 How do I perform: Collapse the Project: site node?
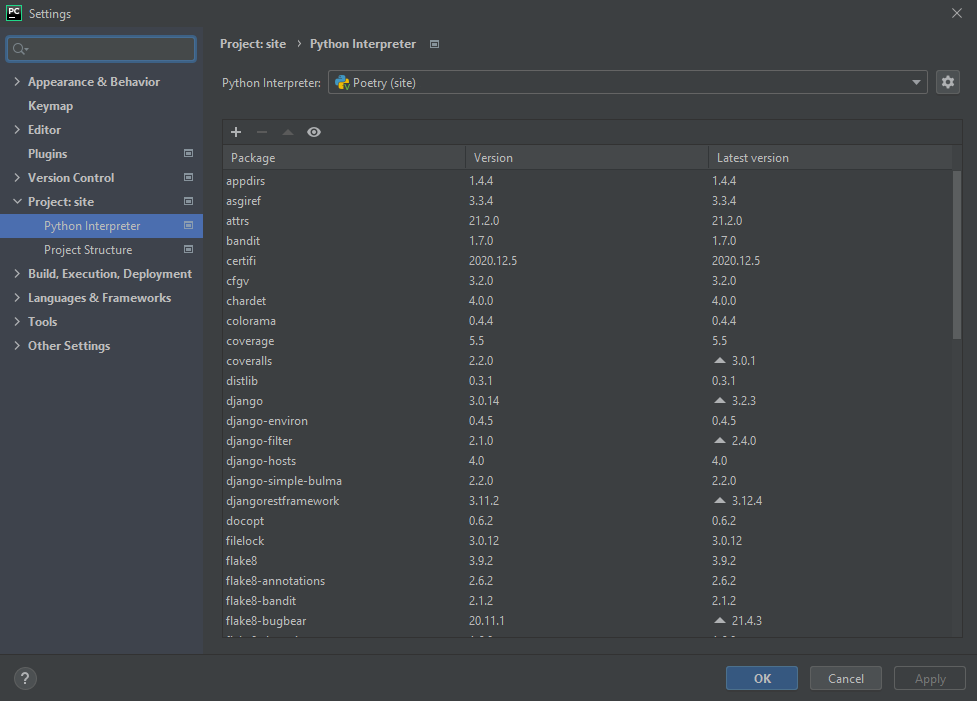[18, 201]
